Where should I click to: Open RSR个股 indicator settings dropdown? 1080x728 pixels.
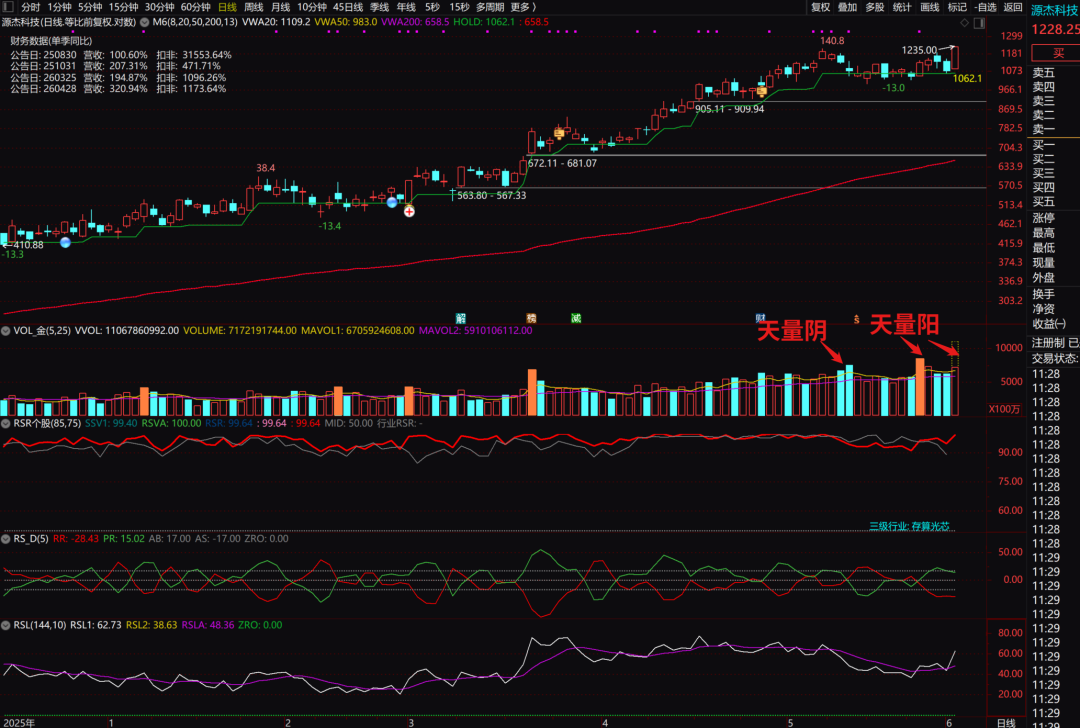pos(6,423)
